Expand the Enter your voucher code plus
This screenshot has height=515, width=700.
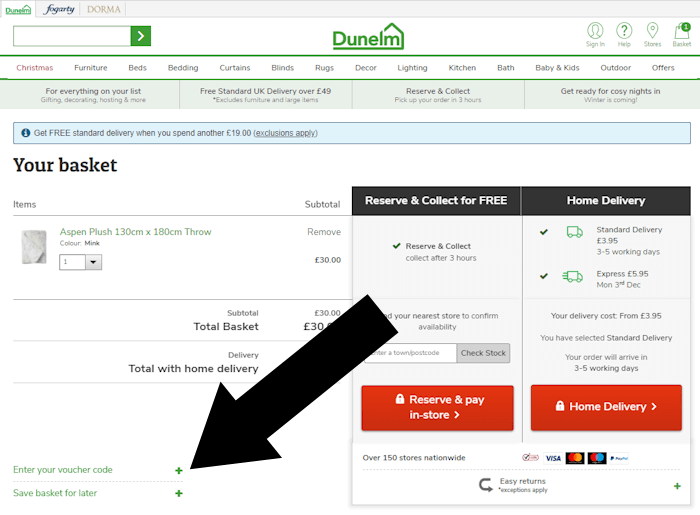point(179,470)
